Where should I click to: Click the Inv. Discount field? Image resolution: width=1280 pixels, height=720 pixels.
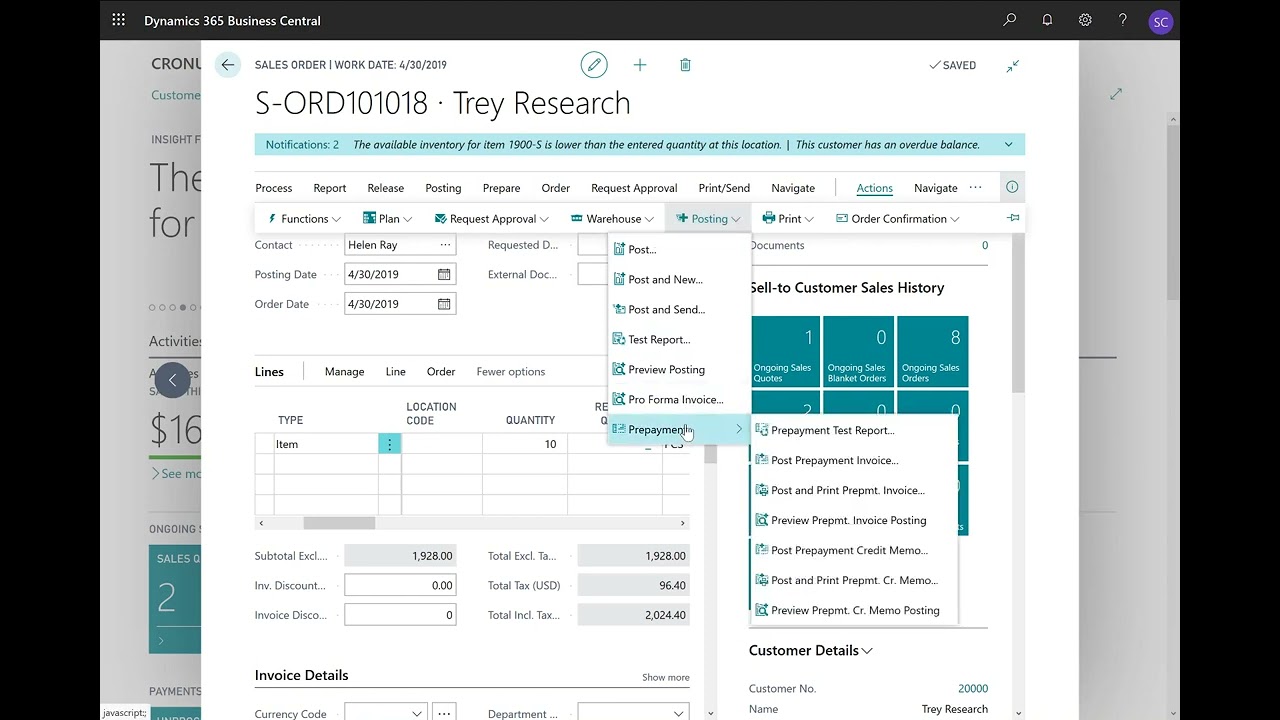[400, 585]
